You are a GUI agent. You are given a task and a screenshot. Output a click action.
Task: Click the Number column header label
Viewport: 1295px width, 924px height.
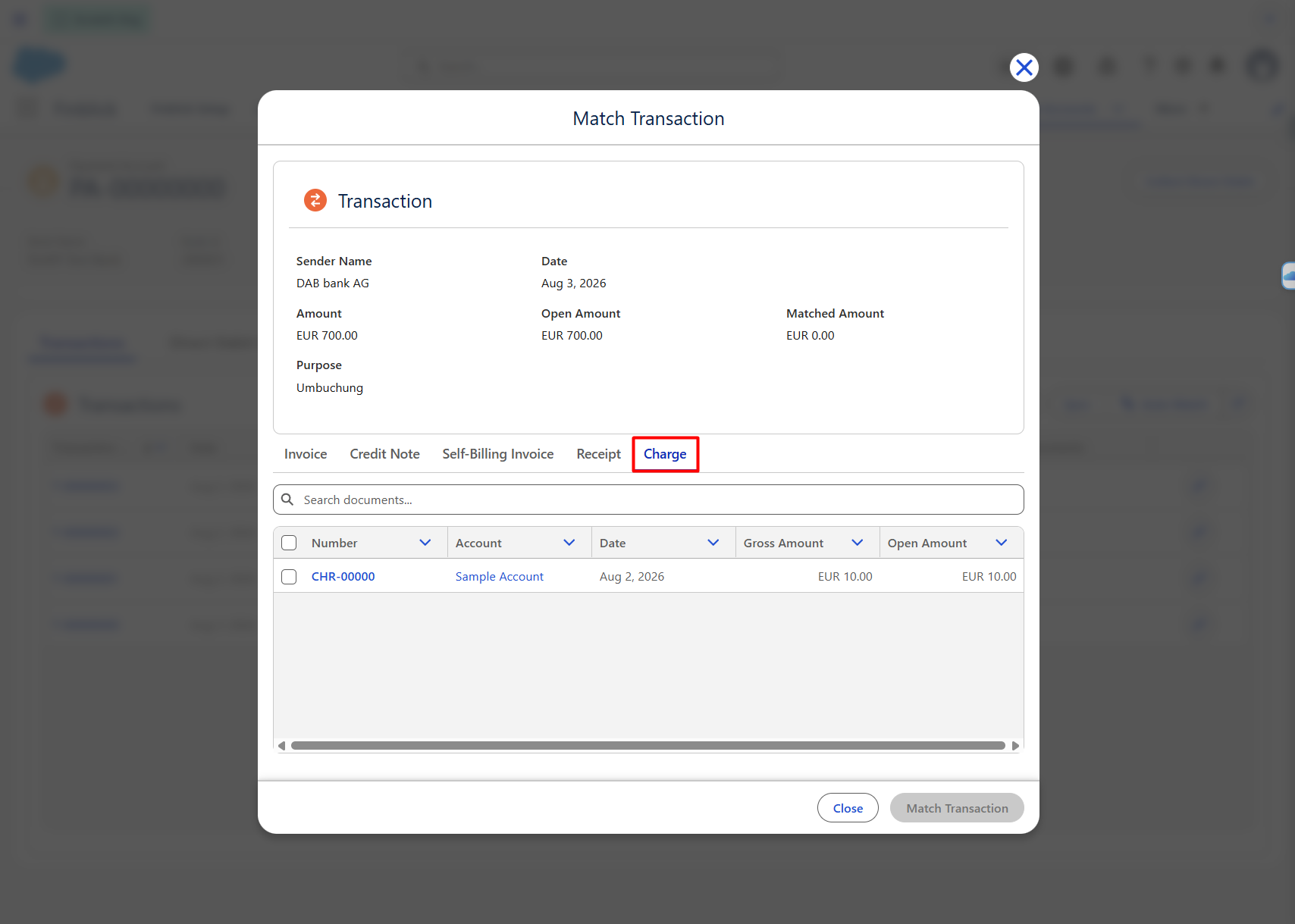[334, 543]
